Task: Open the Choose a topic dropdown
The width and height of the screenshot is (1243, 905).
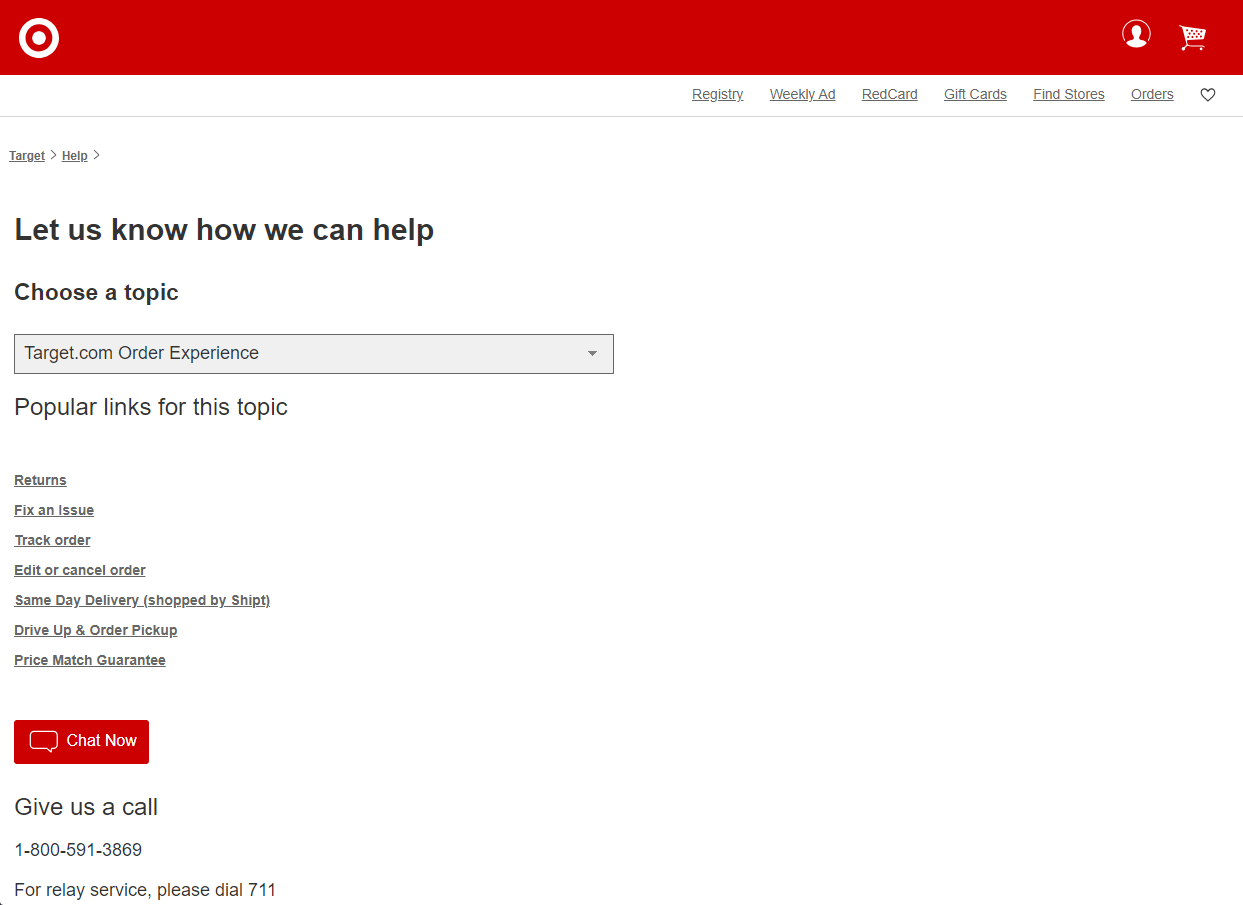Action: tap(313, 354)
